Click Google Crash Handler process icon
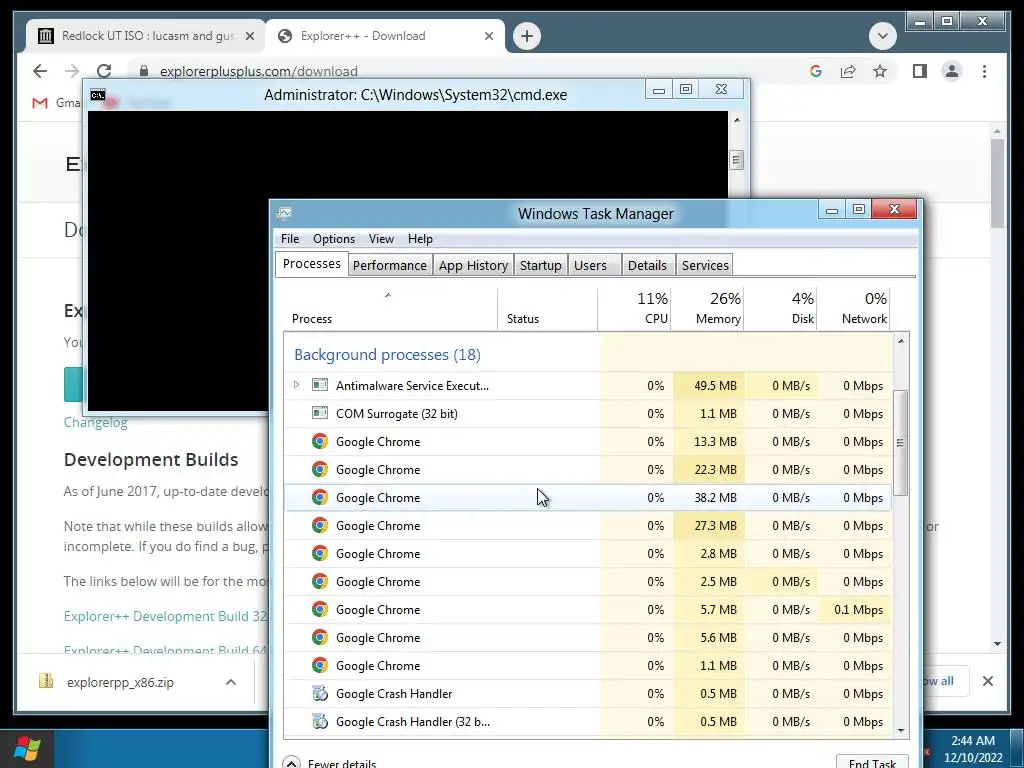This screenshot has width=1024, height=768. point(319,694)
